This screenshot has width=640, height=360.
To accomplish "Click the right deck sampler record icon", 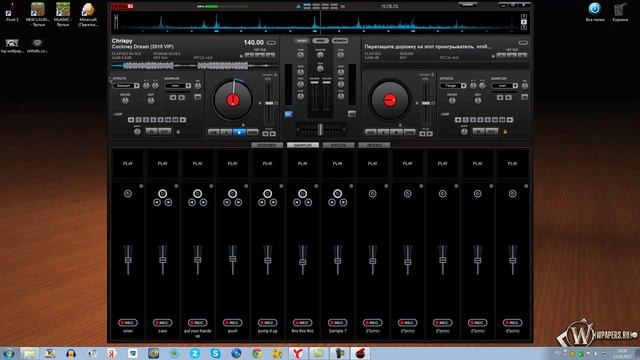I will pyautogui.click(x=524, y=97).
